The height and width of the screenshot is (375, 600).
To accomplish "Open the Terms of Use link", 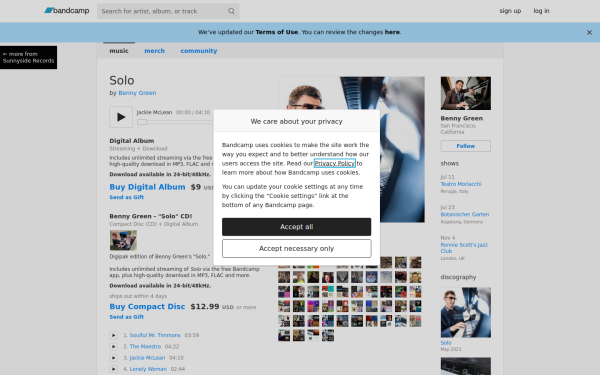I will [276, 32].
